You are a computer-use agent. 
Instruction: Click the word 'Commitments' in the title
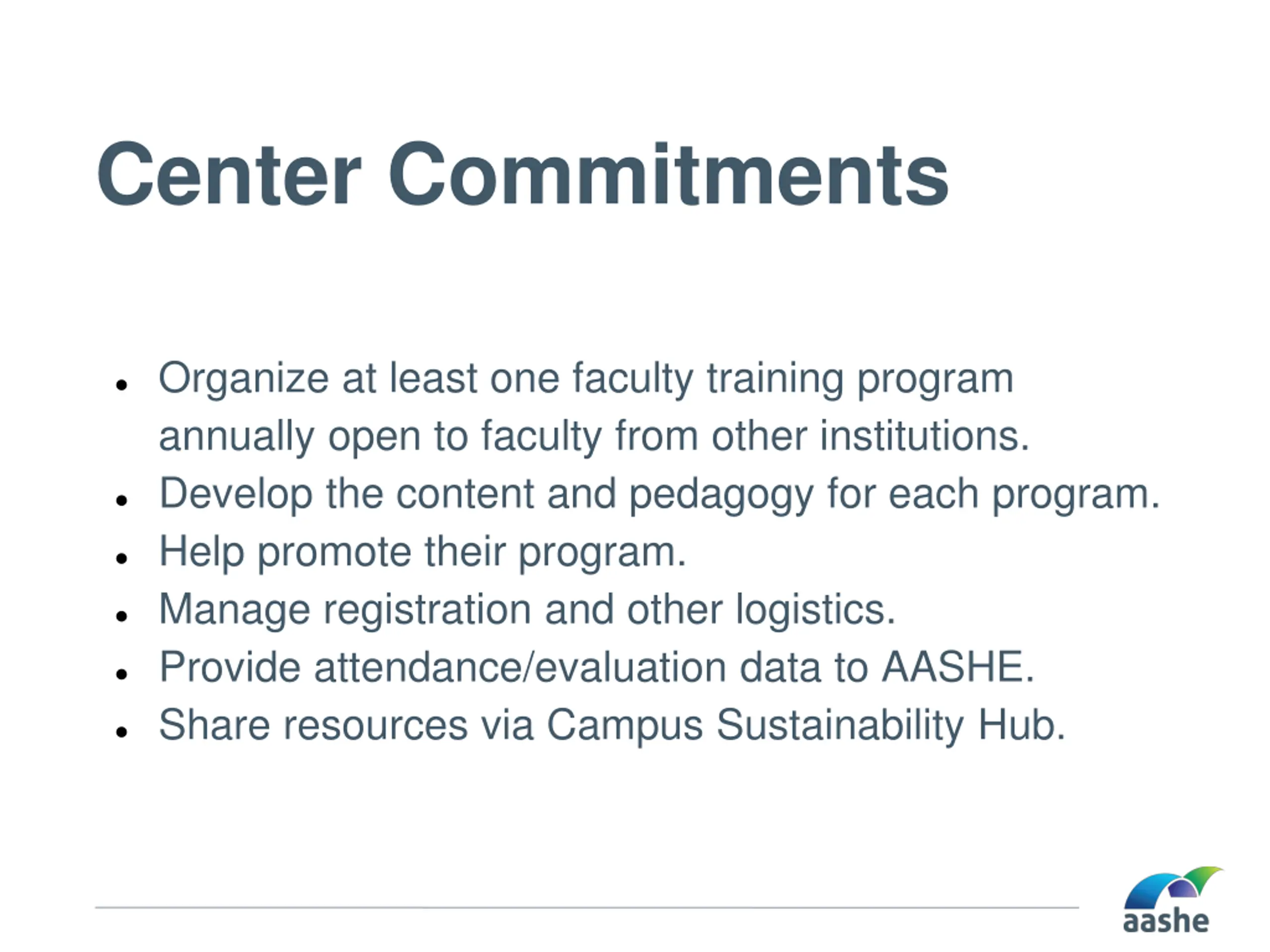668,174
